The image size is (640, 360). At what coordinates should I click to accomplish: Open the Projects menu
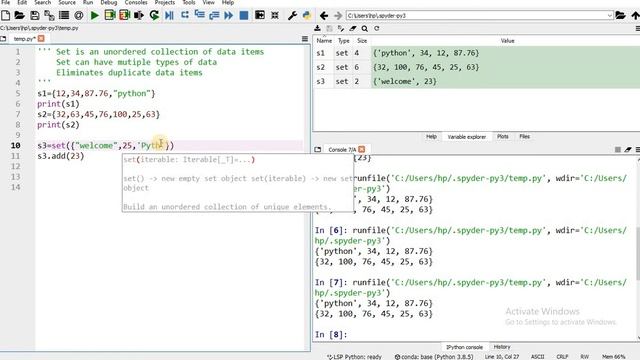pyautogui.click(x=165, y=2)
